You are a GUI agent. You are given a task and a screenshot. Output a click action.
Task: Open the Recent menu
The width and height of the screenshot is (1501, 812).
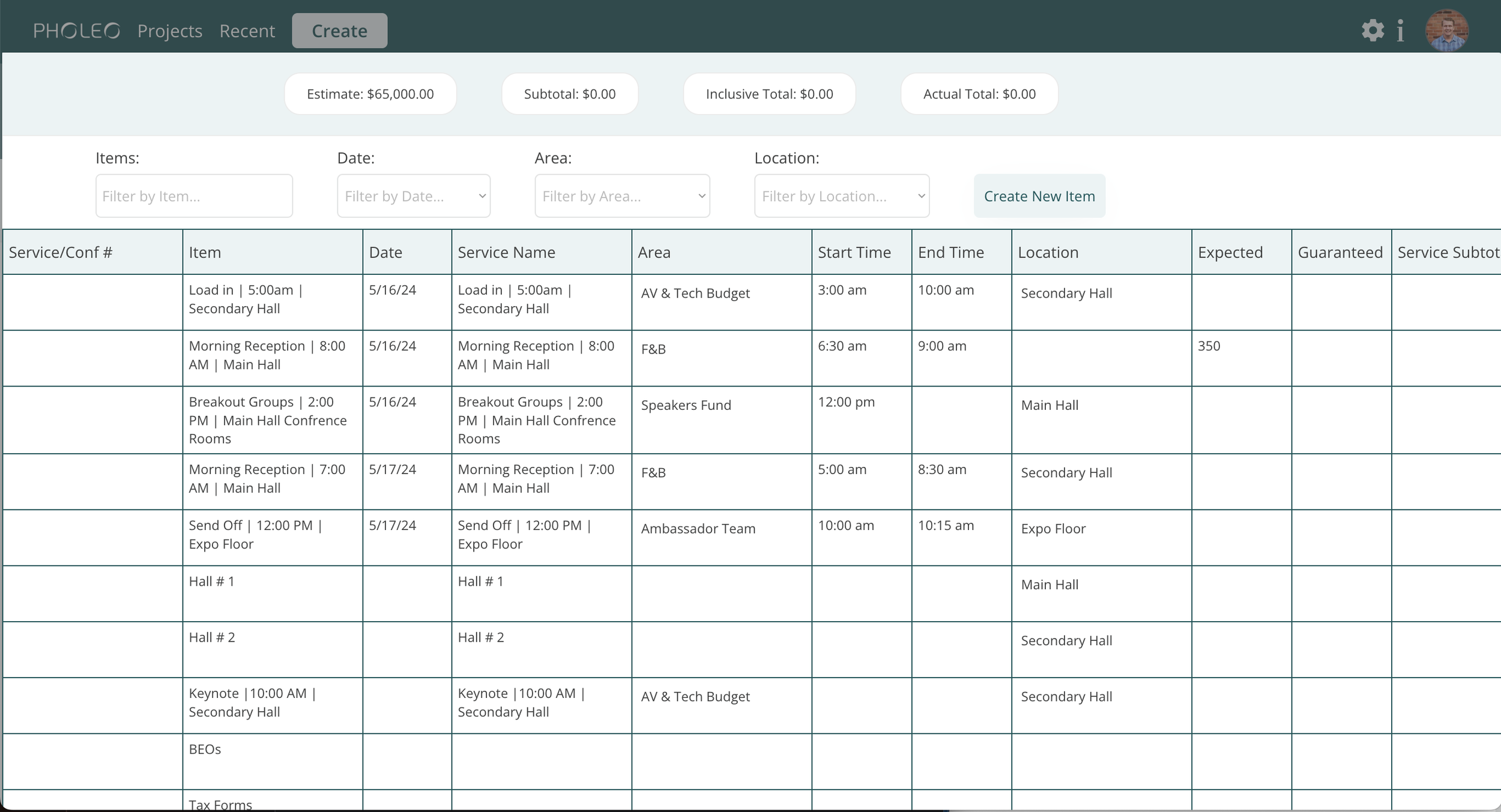[247, 31]
